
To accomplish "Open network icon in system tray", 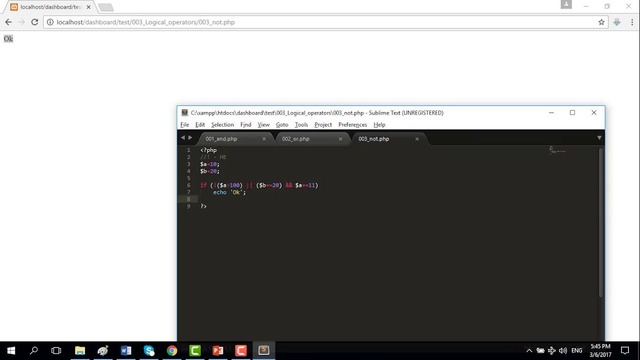I will click(x=551, y=351).
